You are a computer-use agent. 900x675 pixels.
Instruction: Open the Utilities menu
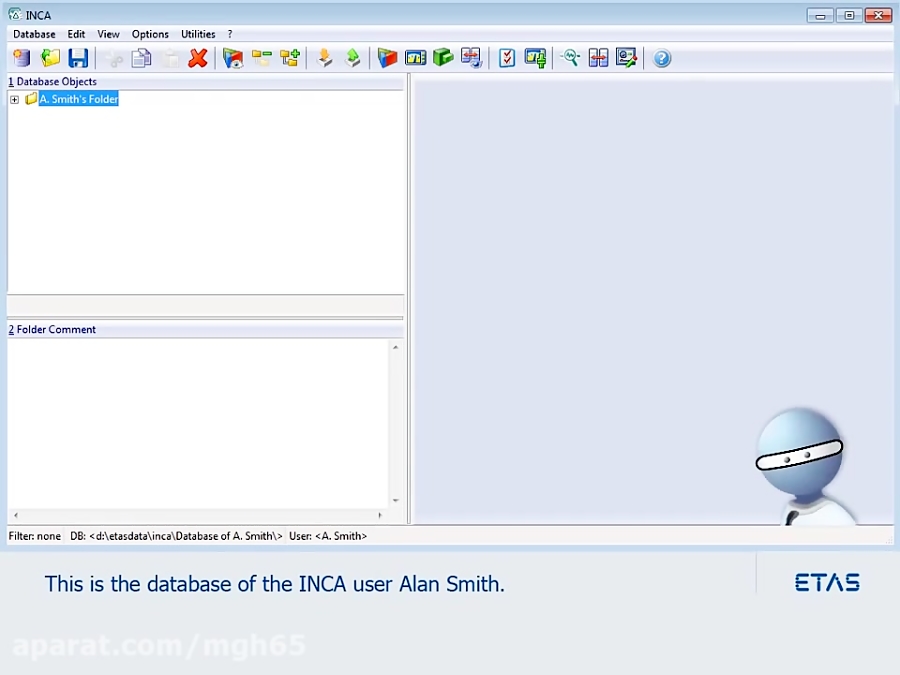point(197,33)
